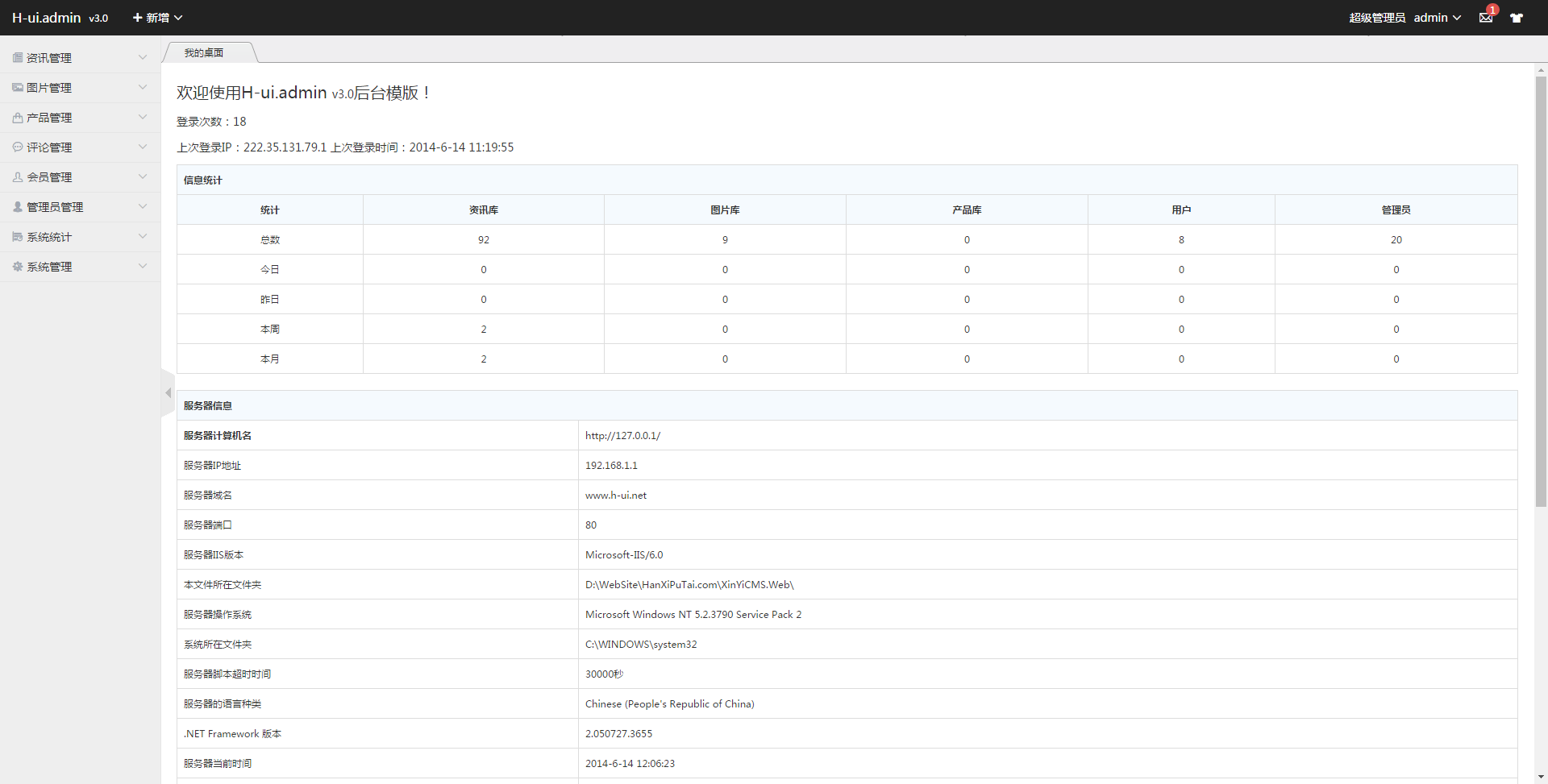Open the skin shirt icon
Image resolution: width=1548 pixels, height=784 pixels.
tap(1517, 18)
